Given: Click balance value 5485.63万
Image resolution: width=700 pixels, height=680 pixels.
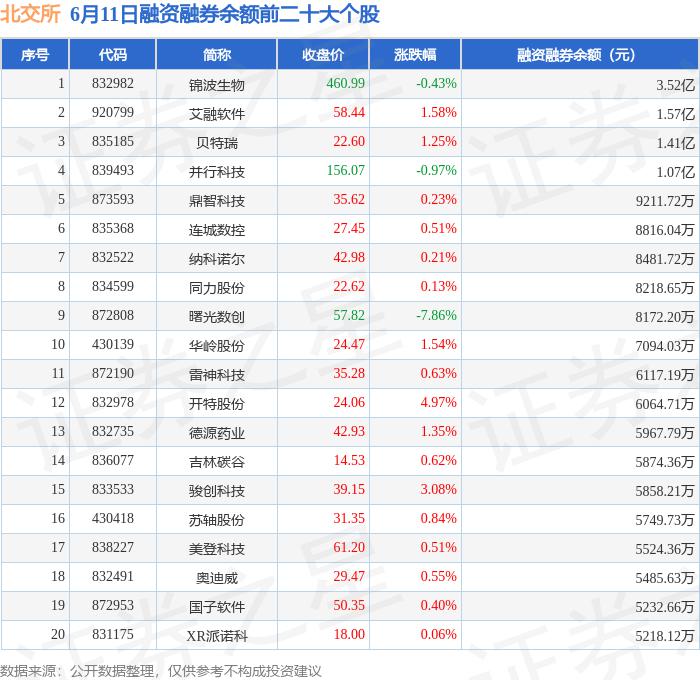Looking at the screenshot, I should (x=665, y=578).
